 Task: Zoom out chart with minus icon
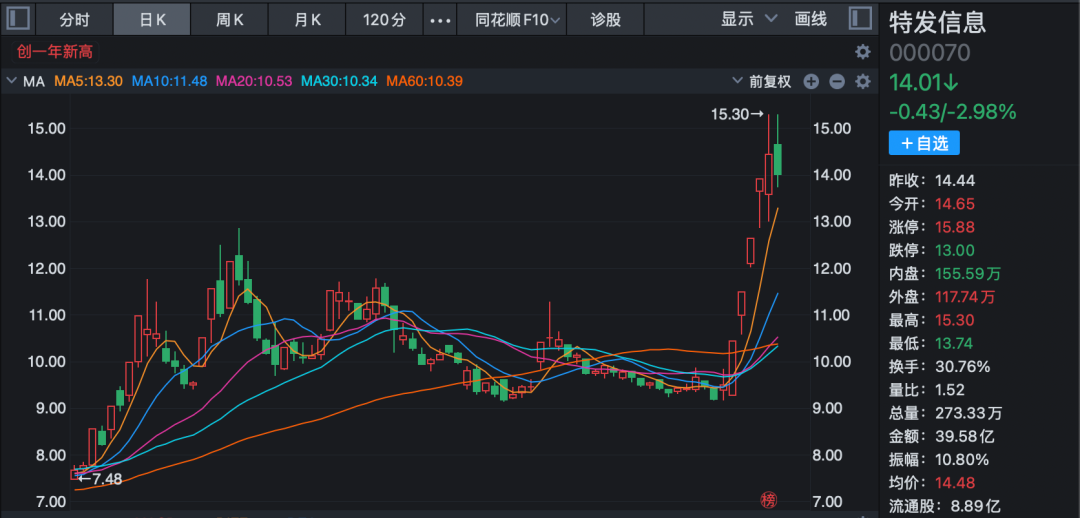(x=837, y=82)
